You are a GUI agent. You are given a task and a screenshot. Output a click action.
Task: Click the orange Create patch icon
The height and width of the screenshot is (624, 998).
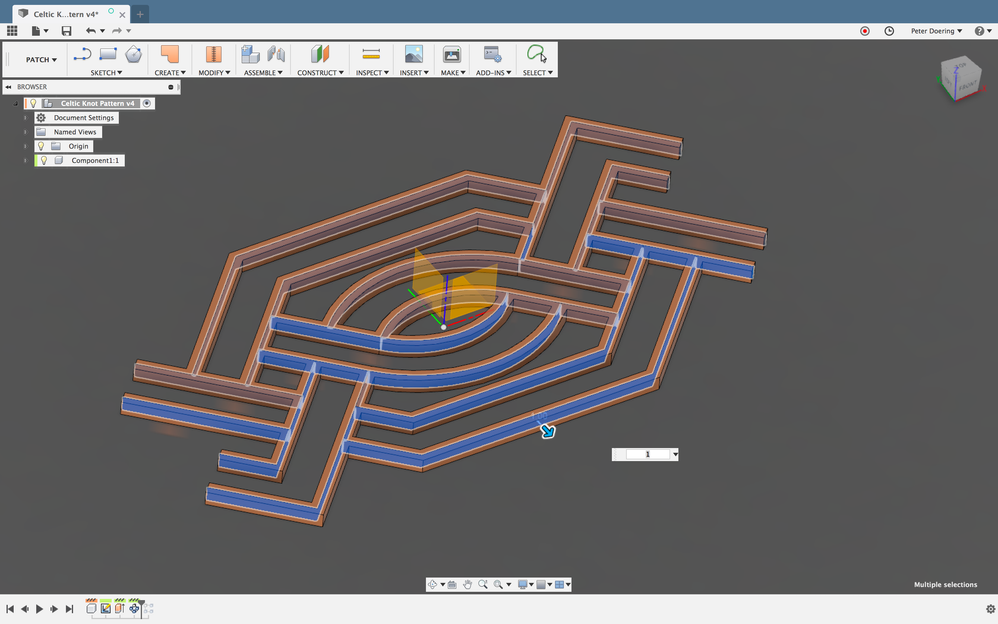pos(169,54)
